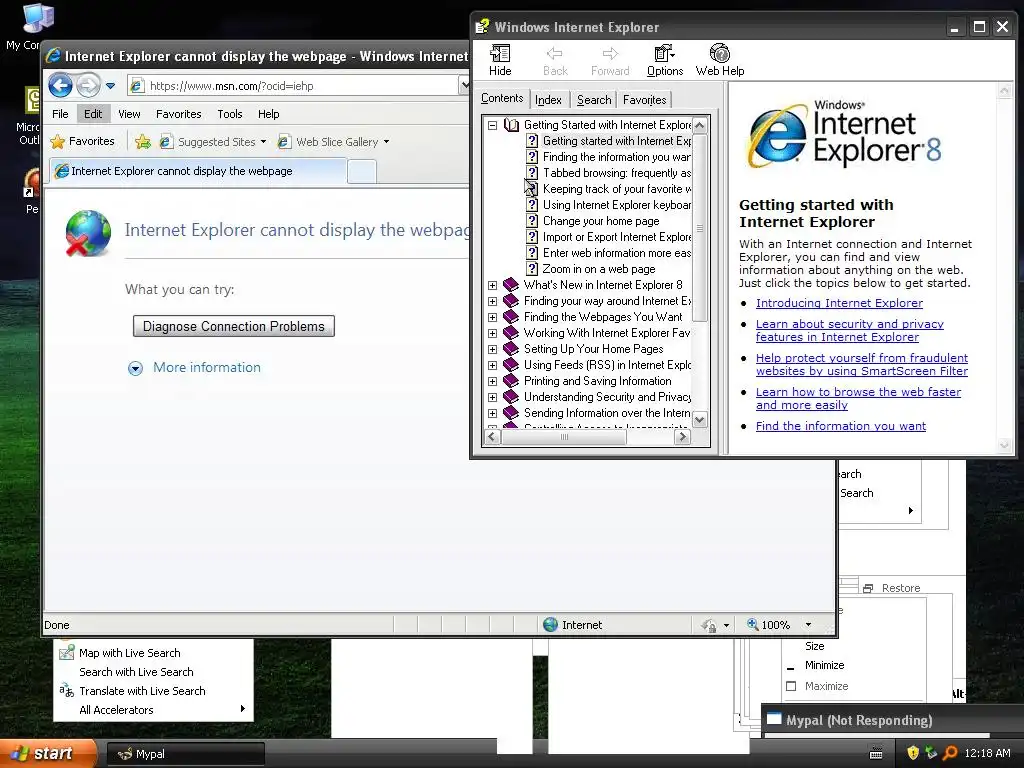Viewport: 1024px width, 768px height.
Task: Click Diagnose Connection Problems button
Action: pos(234,326)
